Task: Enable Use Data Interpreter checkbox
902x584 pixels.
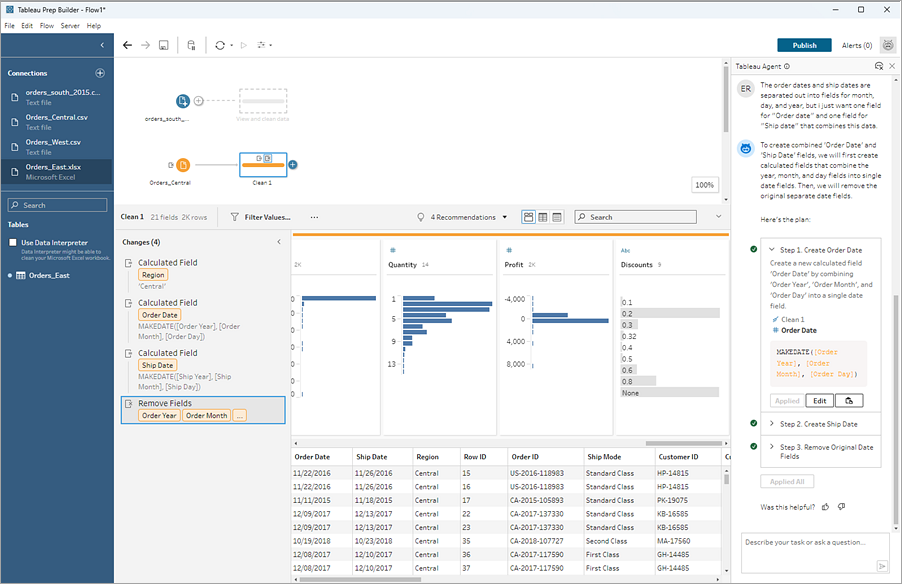Action: (13, 243)
